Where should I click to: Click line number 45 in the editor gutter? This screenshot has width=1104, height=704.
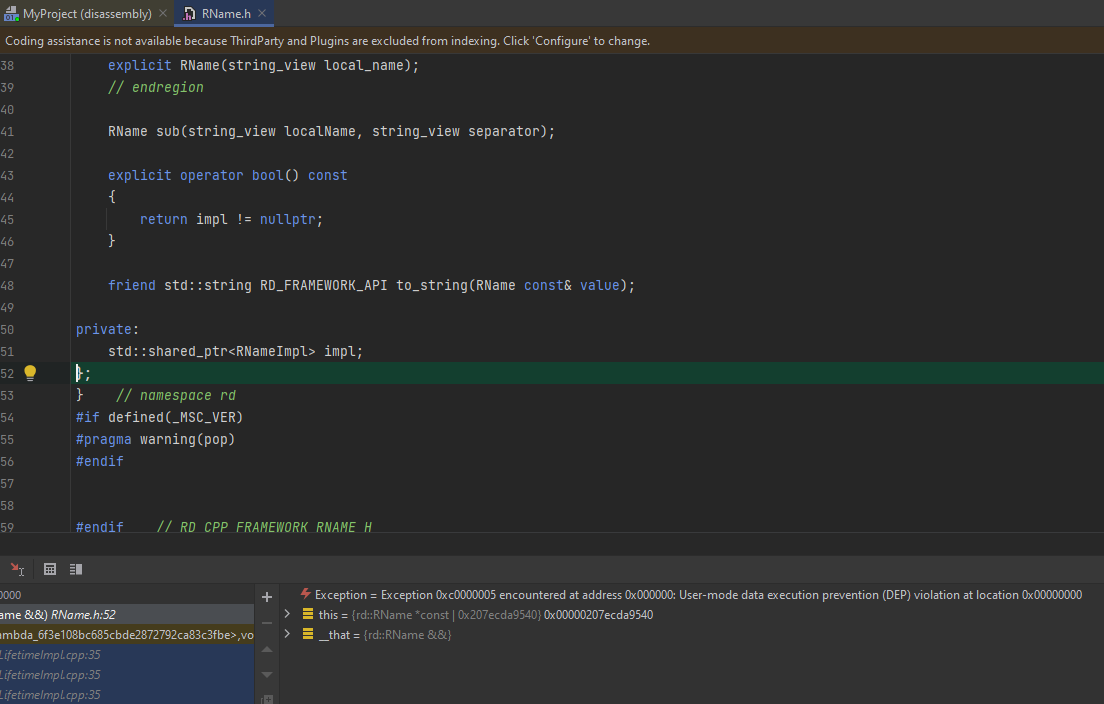point(10,218)
